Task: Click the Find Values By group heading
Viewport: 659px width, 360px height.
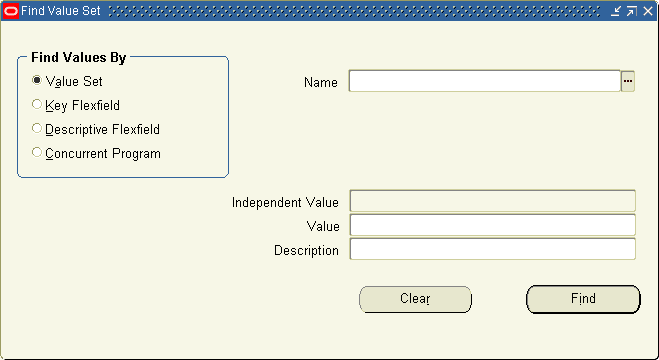Action: click(79, 57)
